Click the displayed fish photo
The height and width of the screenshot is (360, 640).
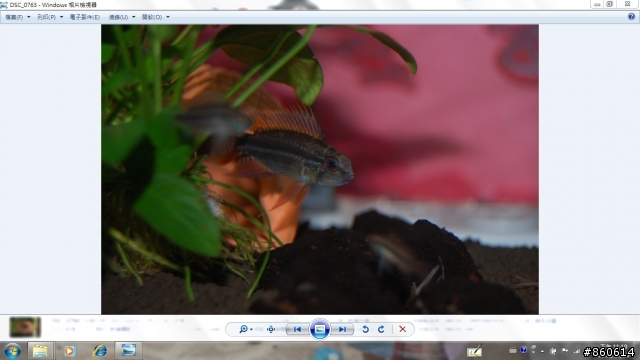pos(320,169)
